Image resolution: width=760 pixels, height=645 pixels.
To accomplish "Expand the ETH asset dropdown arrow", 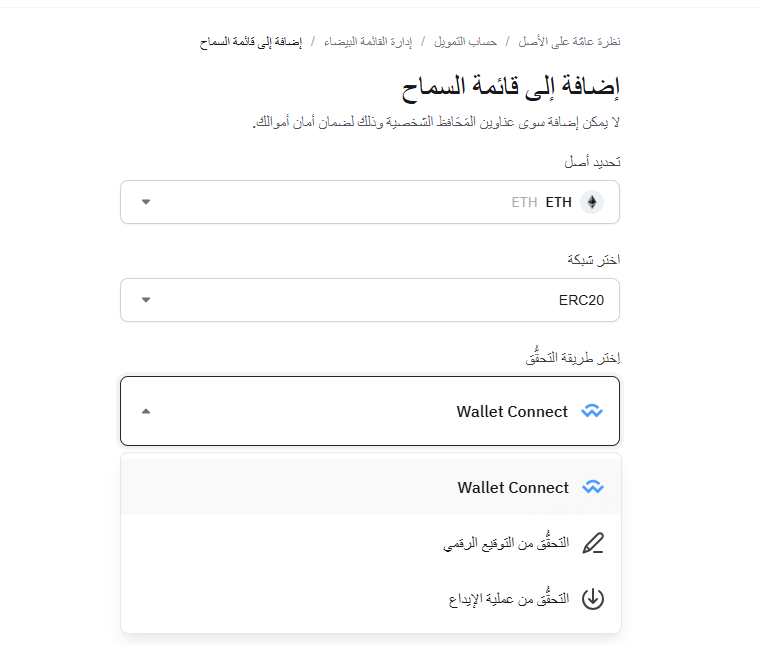I will point(146,202).
